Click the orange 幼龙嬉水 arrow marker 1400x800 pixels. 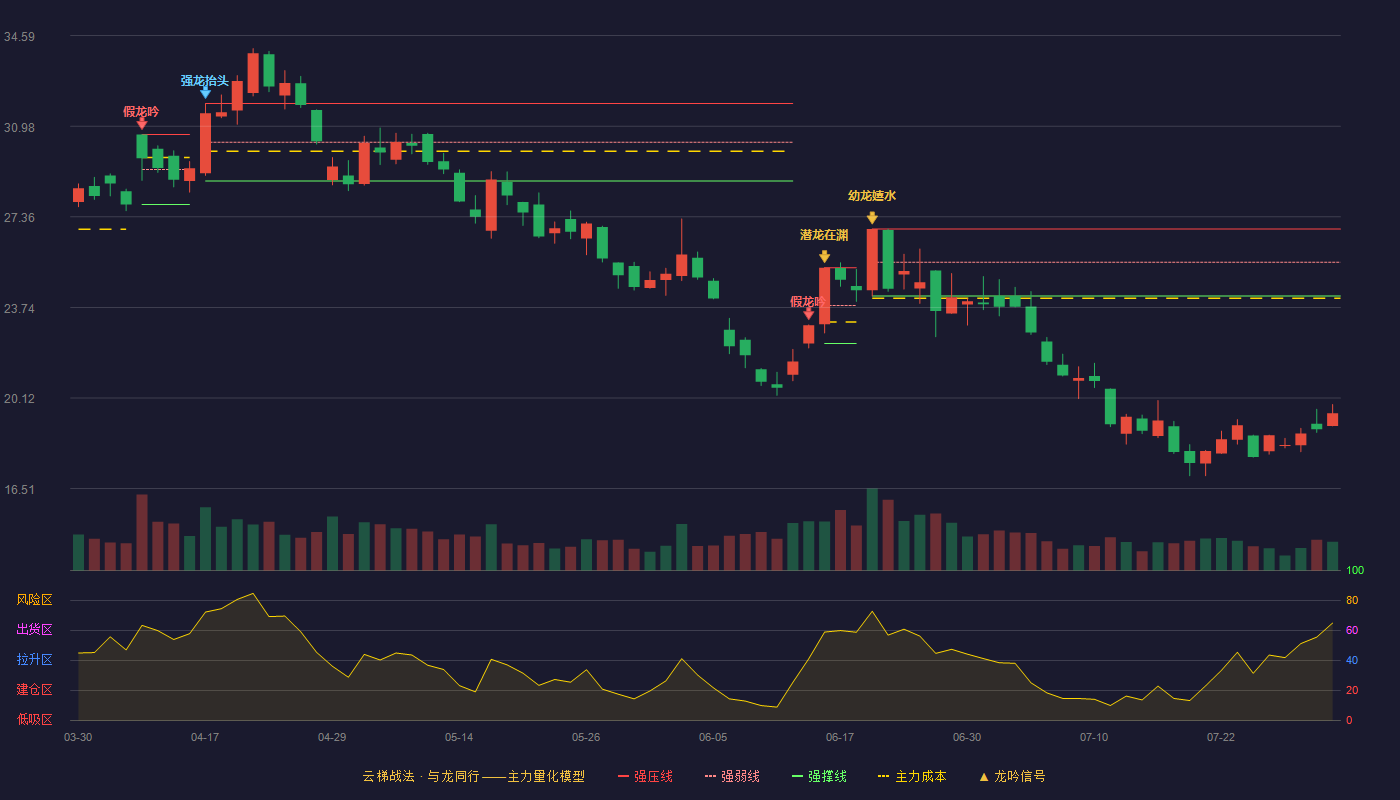point(872,218)
